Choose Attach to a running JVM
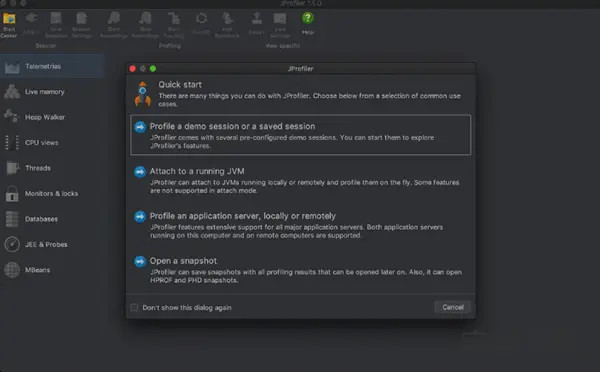Image resolution: width=600 pixels, height=372 pixels. [x=300, y=180]
